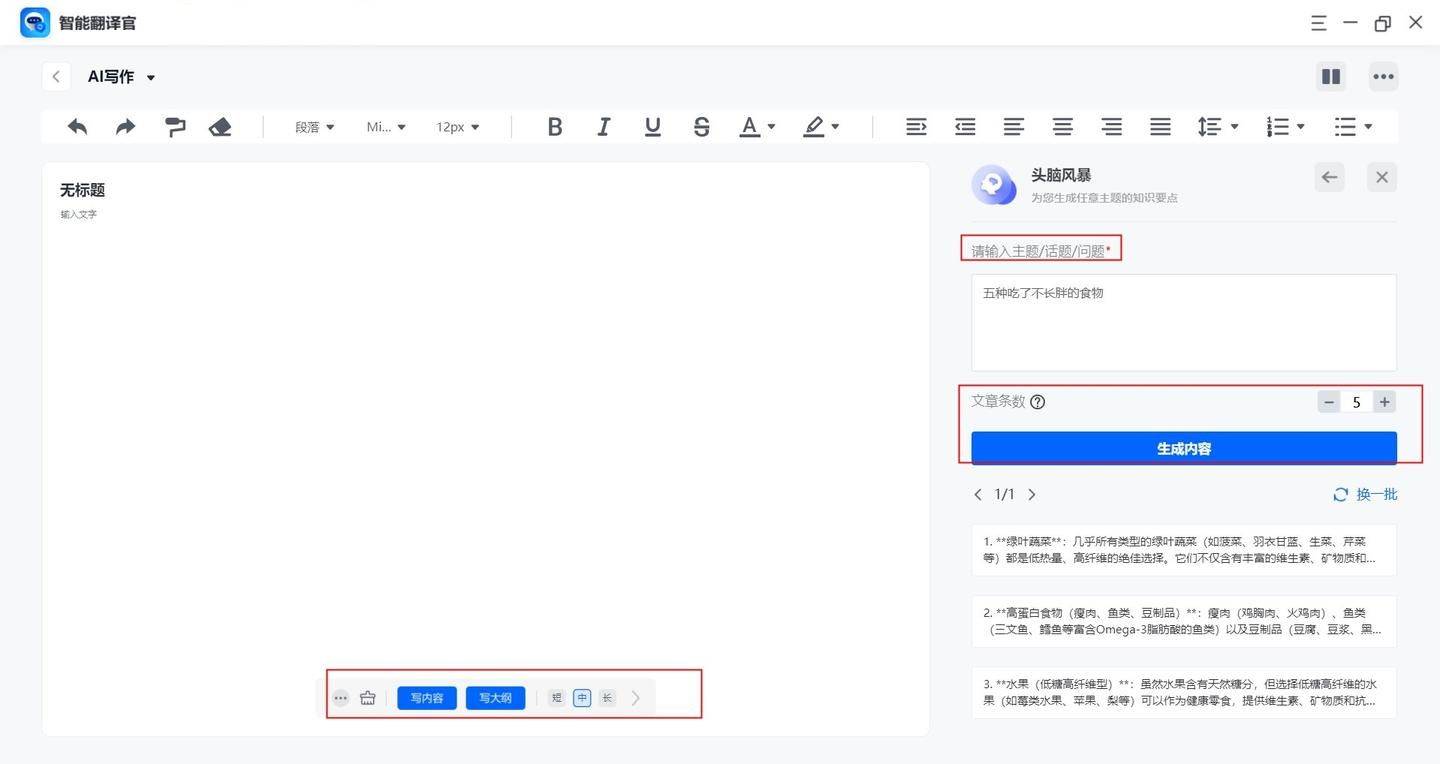Click the back arrow in brainstorm panel
Viewport: 1440px width, 764px height.
[1329, 177]
